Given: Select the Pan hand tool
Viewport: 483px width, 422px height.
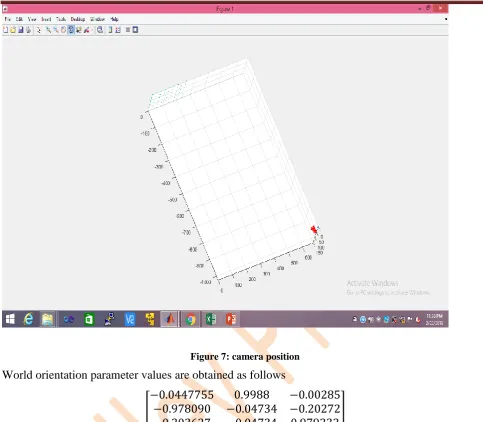Looking at the screenshot, I should 63,30.
